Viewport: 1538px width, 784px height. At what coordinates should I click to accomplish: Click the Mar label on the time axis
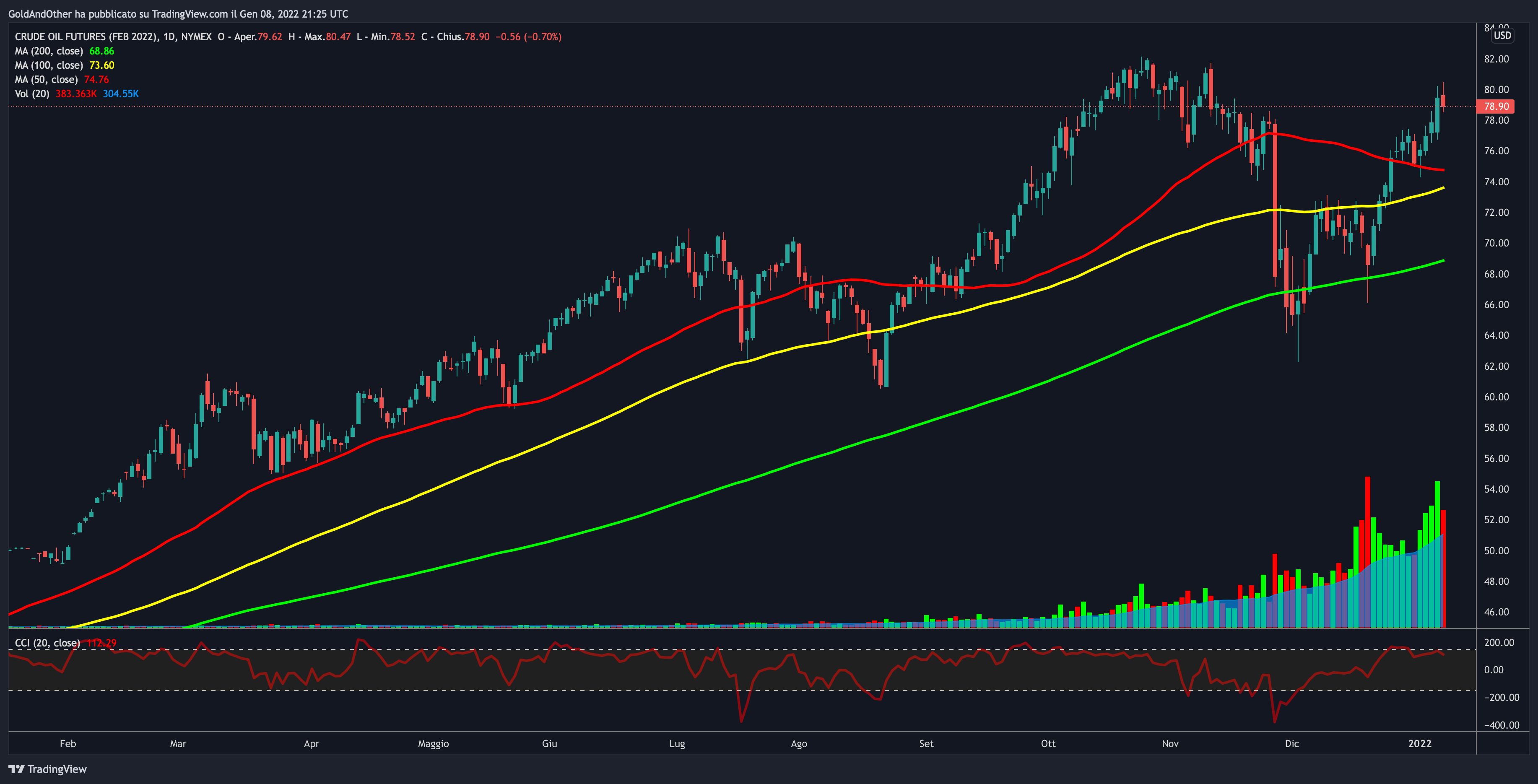(178, 743)
